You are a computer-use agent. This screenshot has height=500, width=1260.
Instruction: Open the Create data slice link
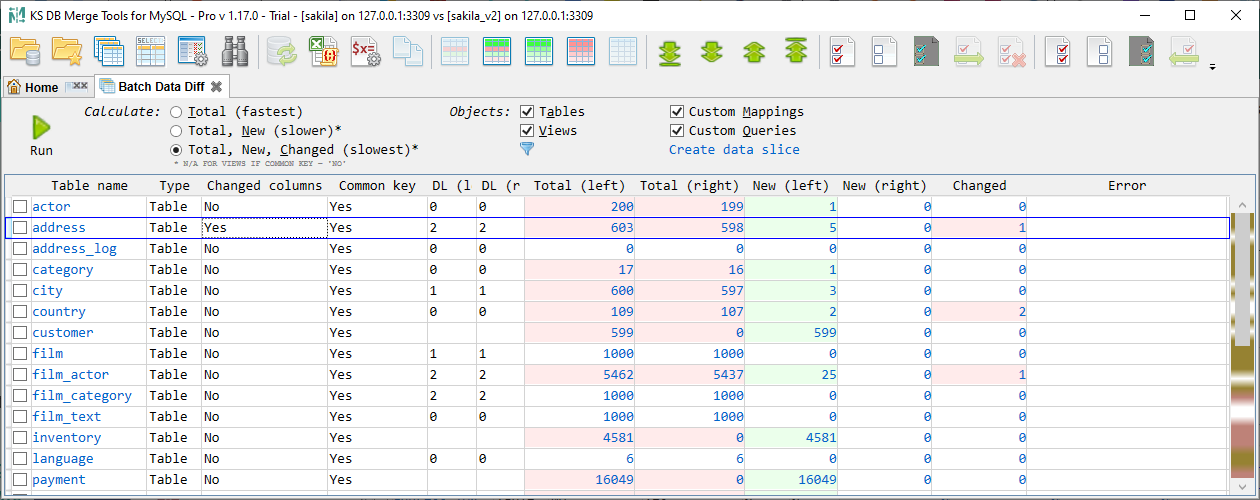coord(734,150)
